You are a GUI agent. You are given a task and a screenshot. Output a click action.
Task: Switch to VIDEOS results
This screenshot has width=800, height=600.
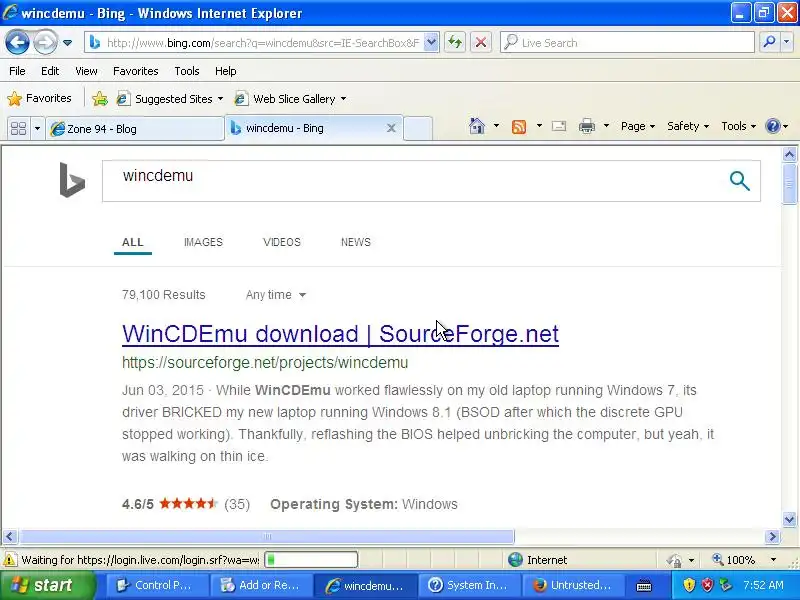pos(282,242)
